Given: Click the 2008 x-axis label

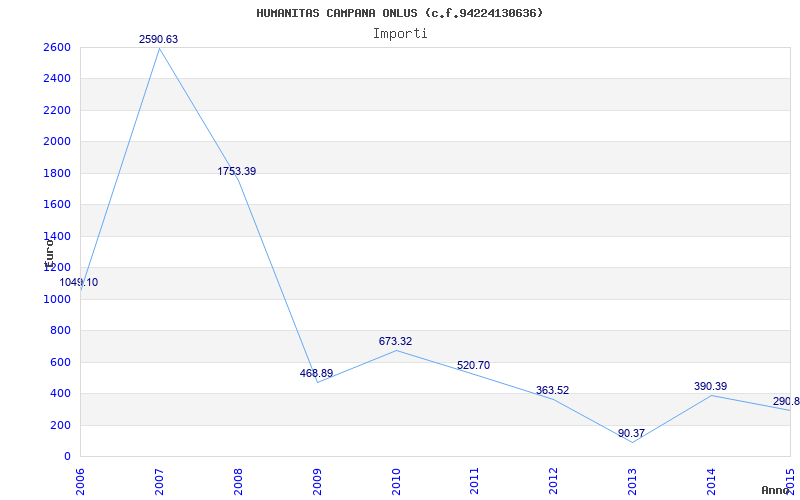Looking at the screenshot, I should point(238,481).
